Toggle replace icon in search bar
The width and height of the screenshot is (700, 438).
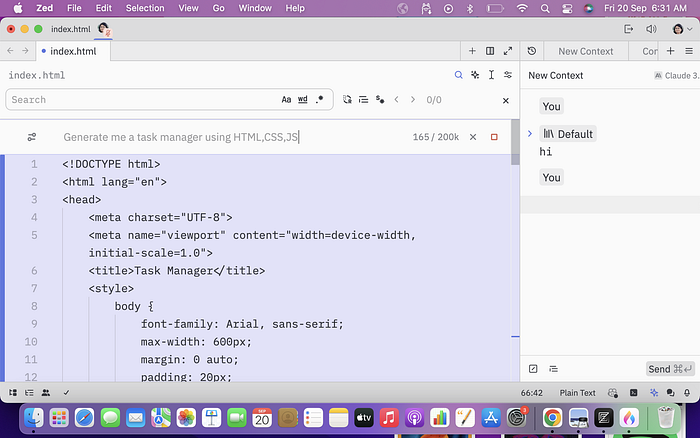[347, 100]
